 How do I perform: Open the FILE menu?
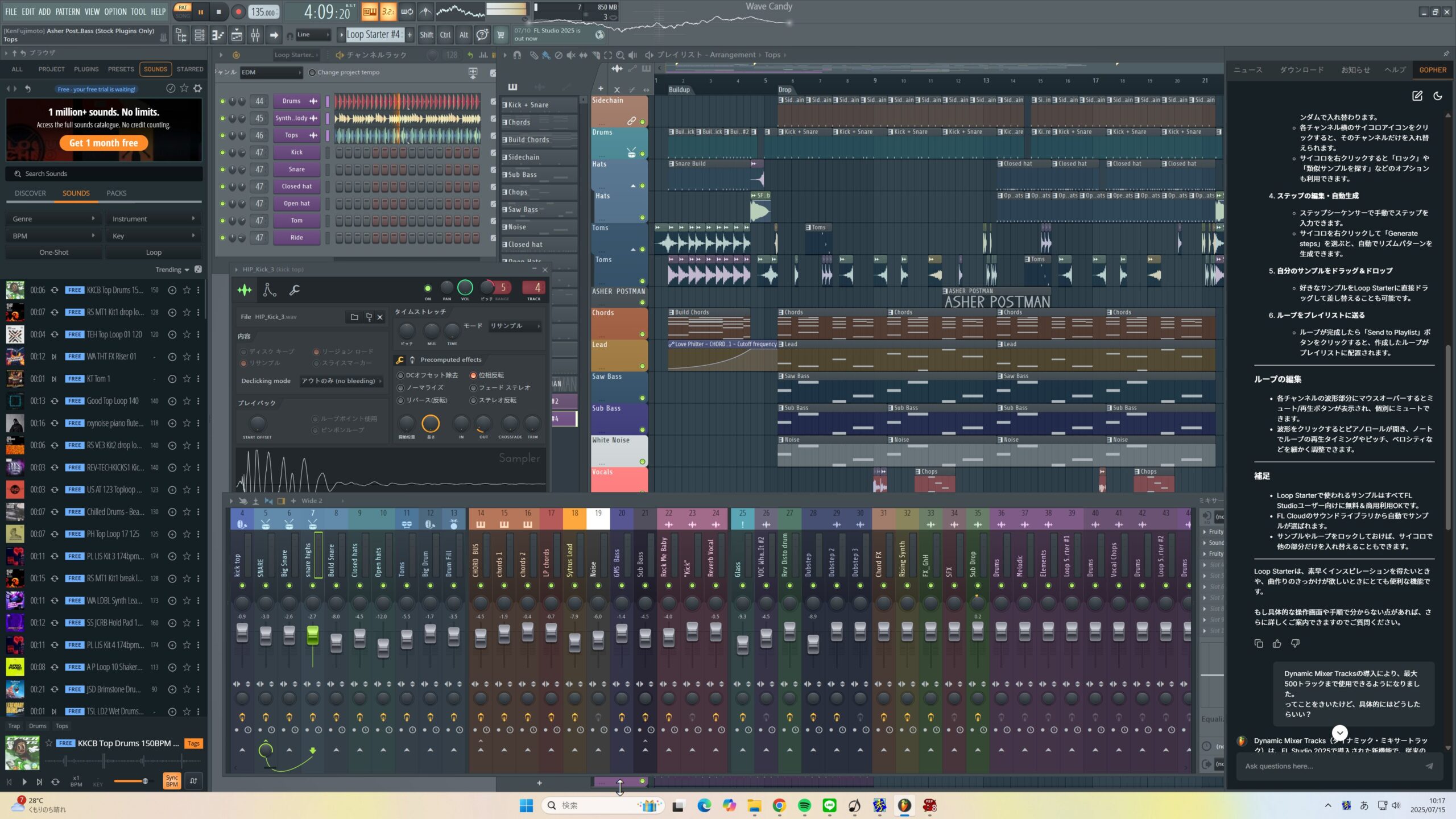[11, 11]
